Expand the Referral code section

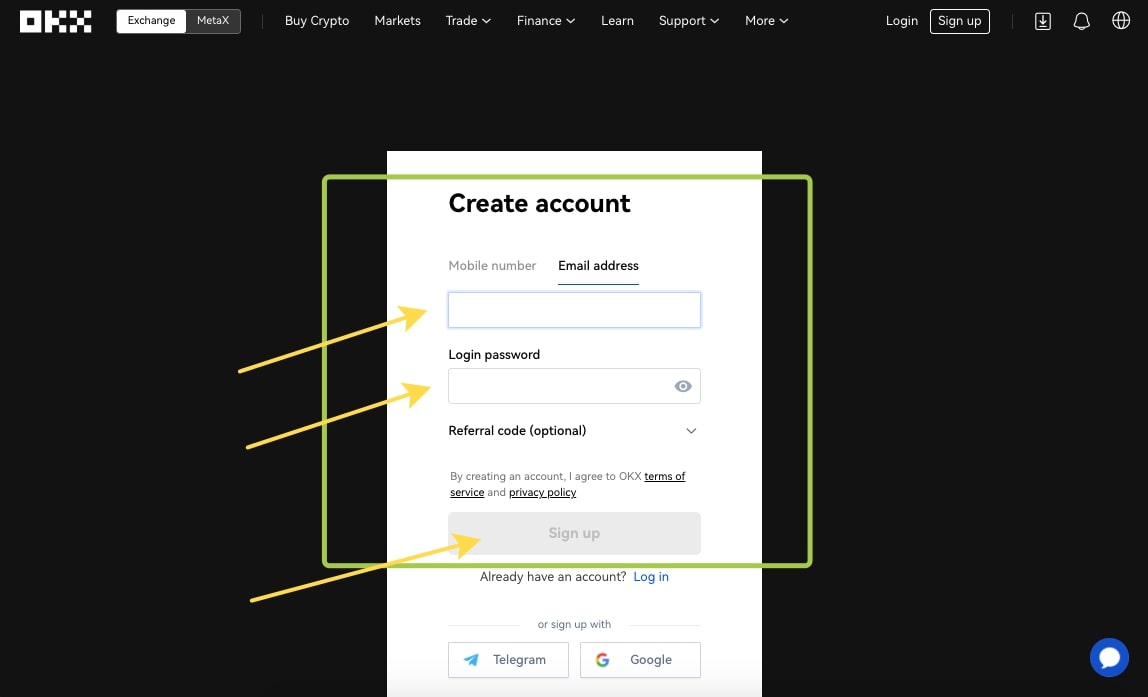pos(574,430)
